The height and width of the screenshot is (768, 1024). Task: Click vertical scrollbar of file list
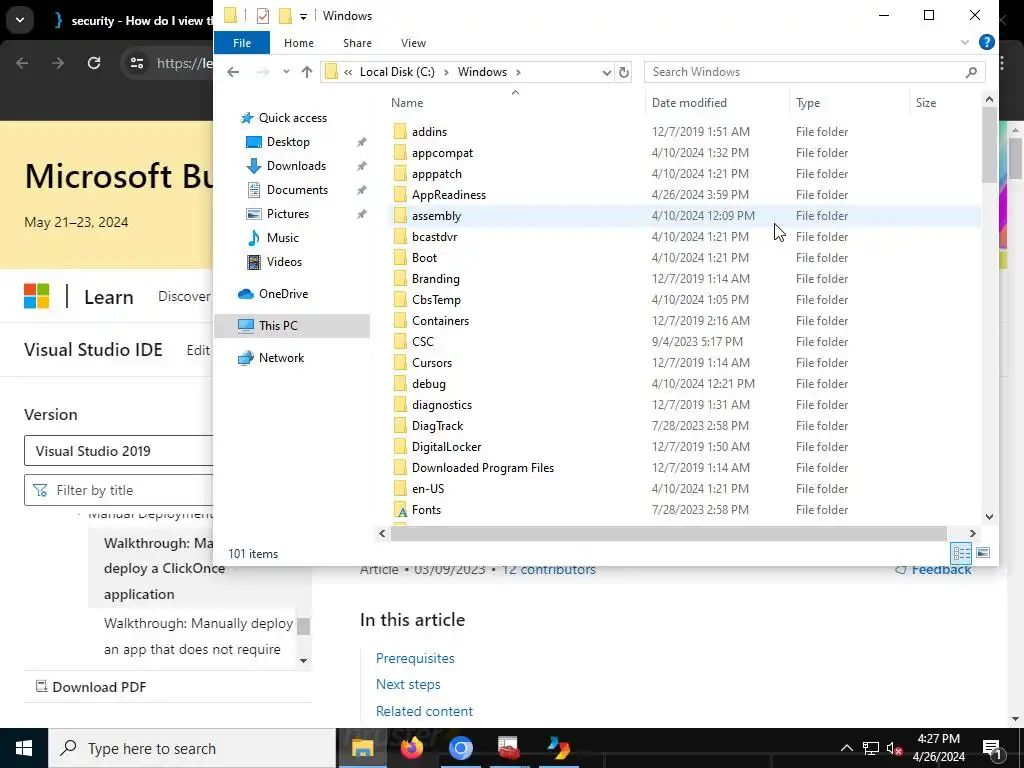click(x=989, y=144)
